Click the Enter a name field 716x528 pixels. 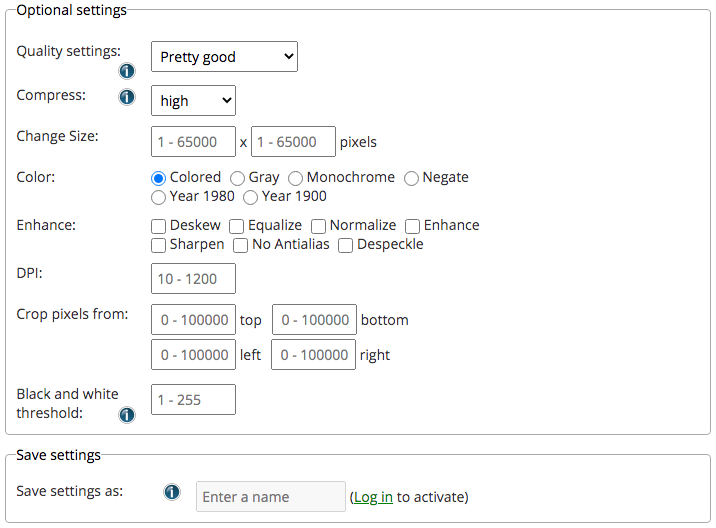click(271, 496)
